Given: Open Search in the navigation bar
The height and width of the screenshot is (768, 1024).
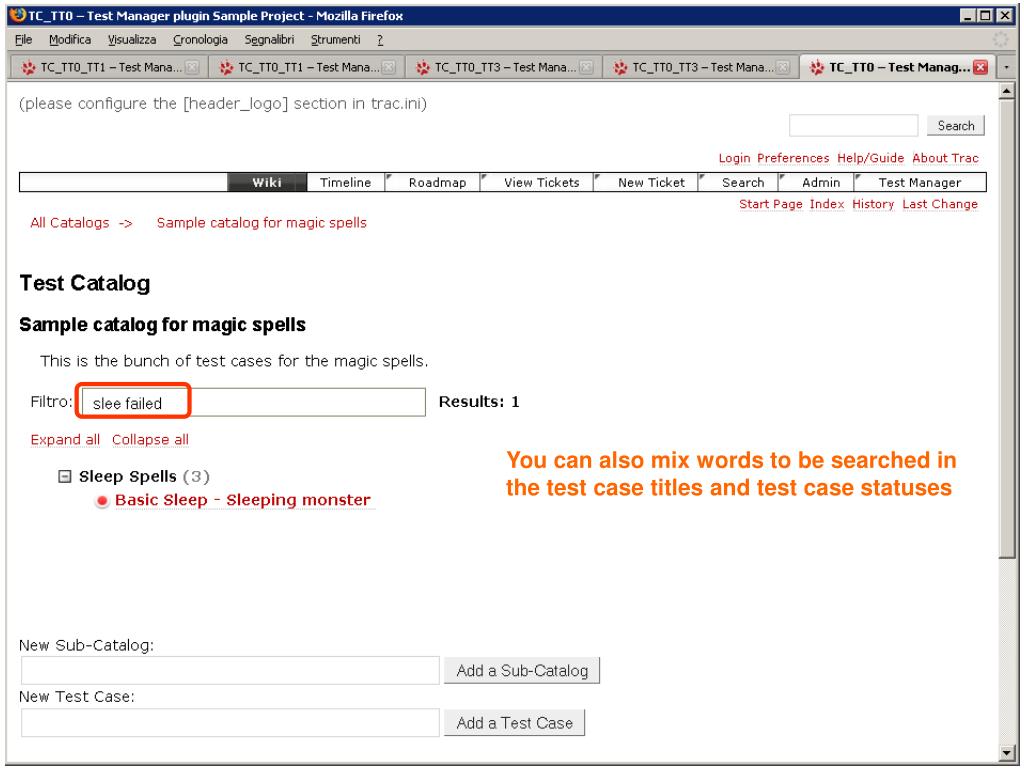Looking at the screenshot, I should (x=743, y=182).
